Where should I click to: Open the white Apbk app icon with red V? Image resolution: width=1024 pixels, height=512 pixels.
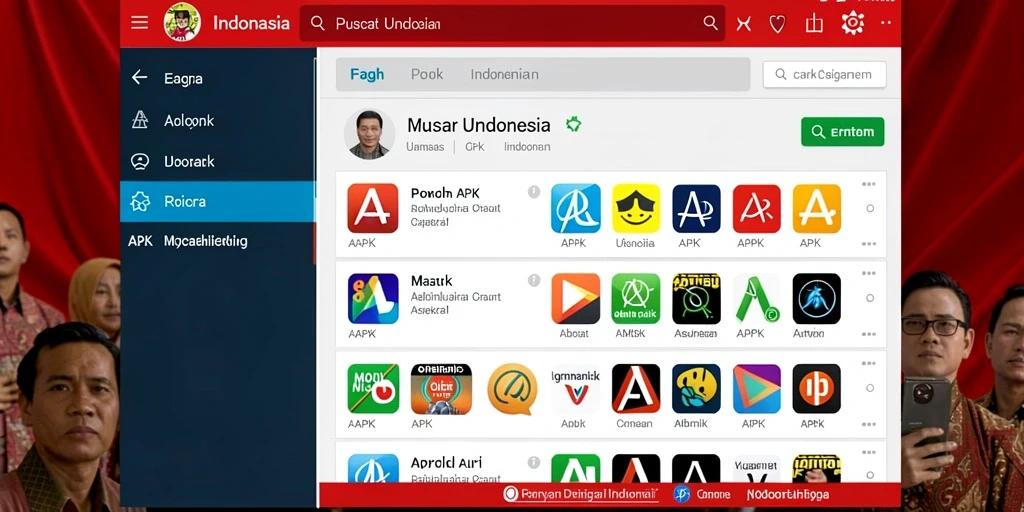[575, 389]
